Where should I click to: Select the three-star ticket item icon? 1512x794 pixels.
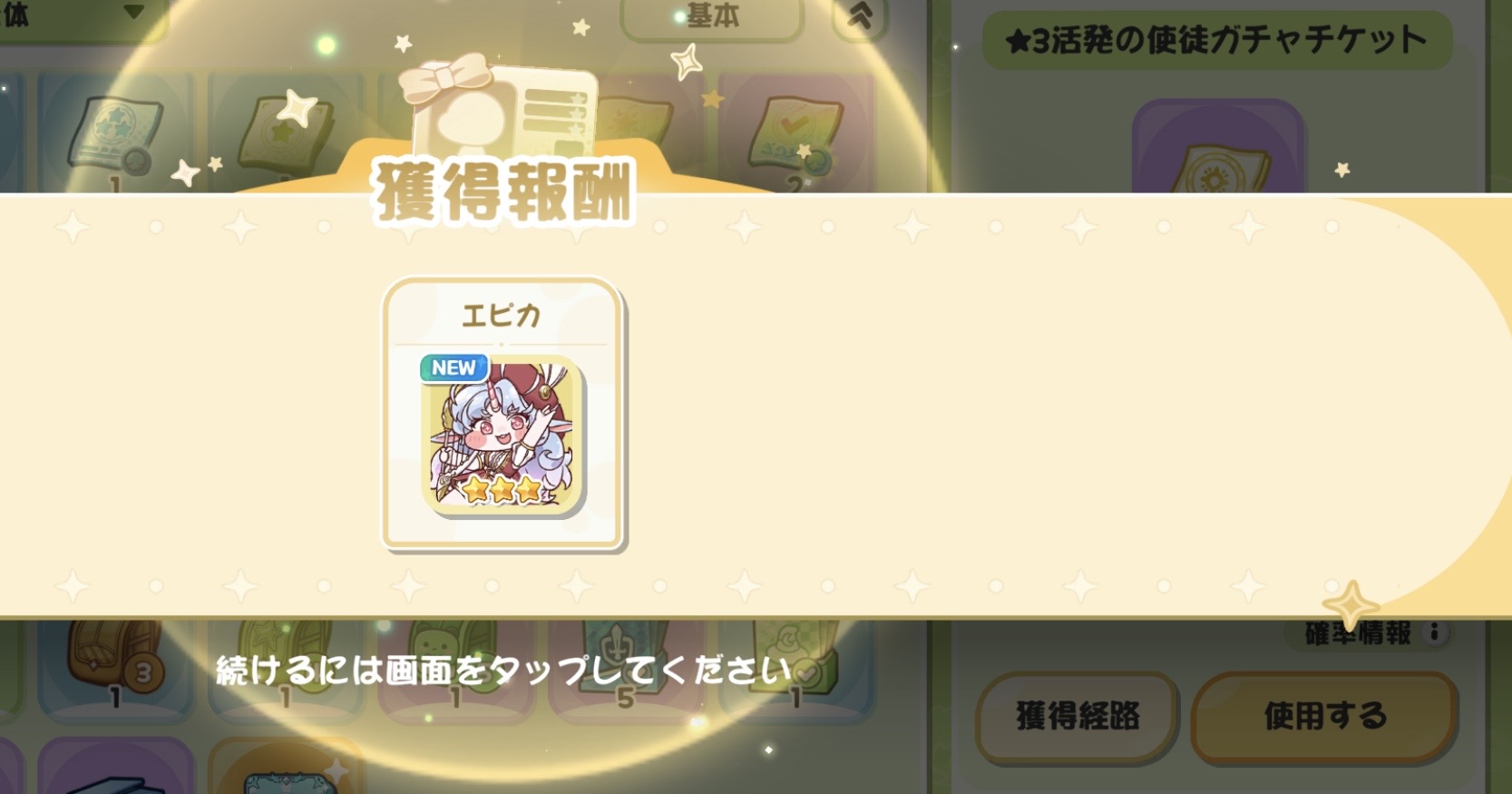[x=115, y=133]
